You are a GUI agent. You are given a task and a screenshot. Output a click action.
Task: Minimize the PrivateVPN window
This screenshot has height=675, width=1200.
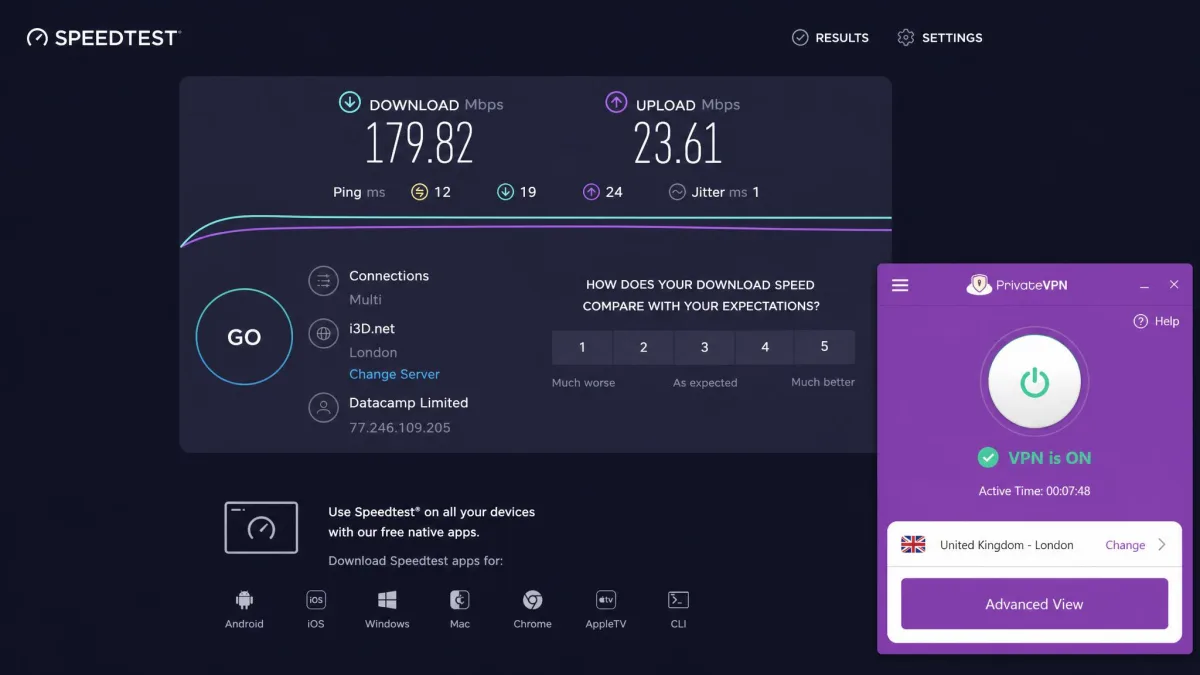[1144, 286]
